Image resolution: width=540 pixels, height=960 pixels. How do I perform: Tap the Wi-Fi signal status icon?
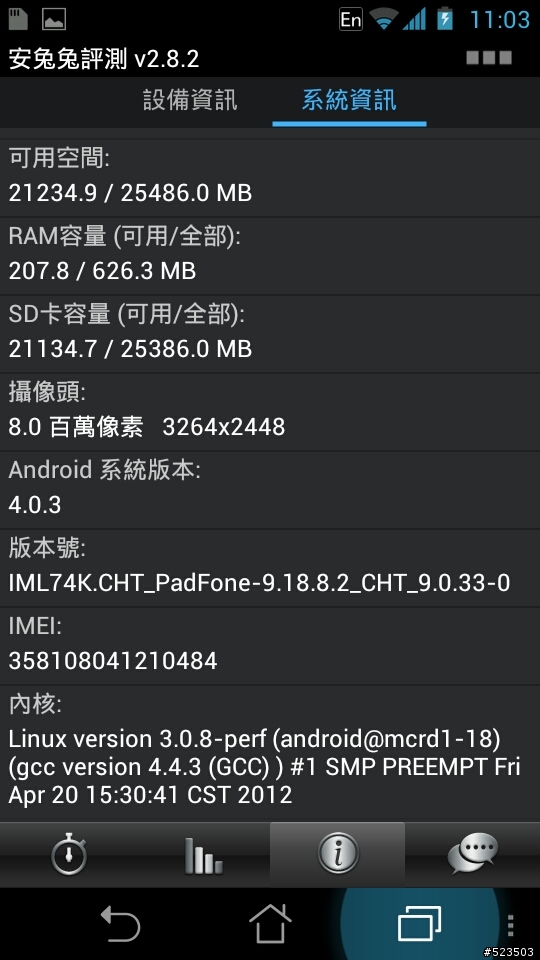[384, 20]
